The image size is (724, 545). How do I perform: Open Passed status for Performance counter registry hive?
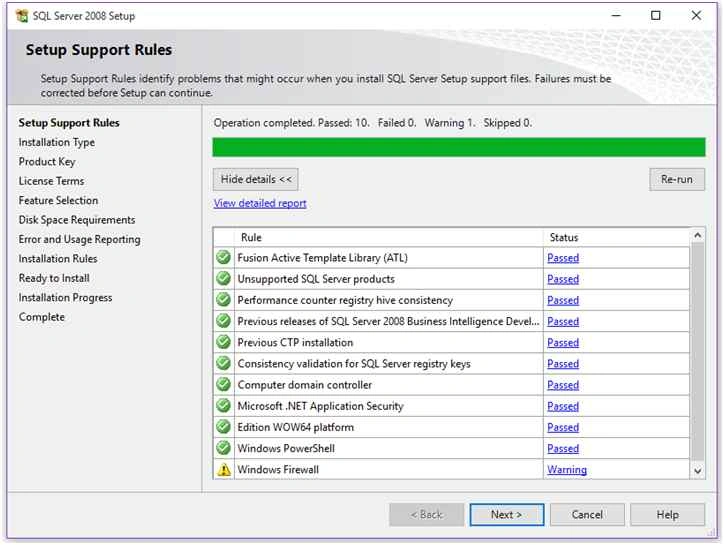pyautogui.click(x=563, y=300)
